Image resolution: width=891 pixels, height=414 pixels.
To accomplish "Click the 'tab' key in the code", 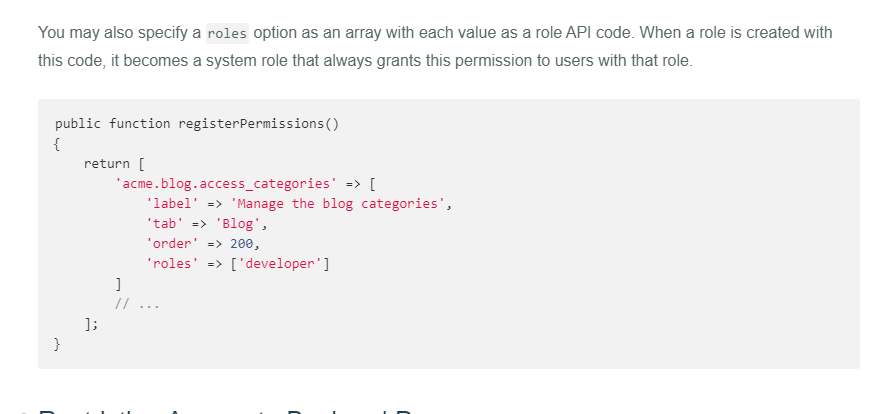I will 164,224.
